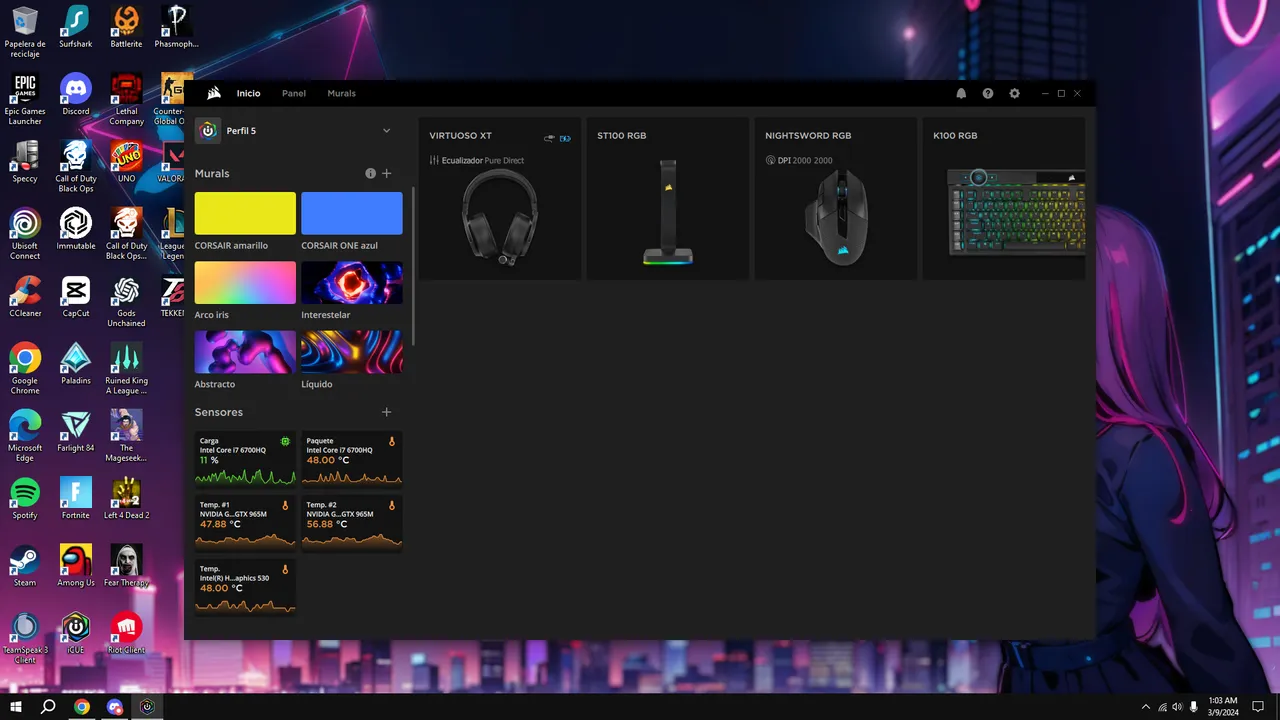The image size is (1280, 720).
Task: Select the Arco iris gradient mural
Action: tap(245, 283)
